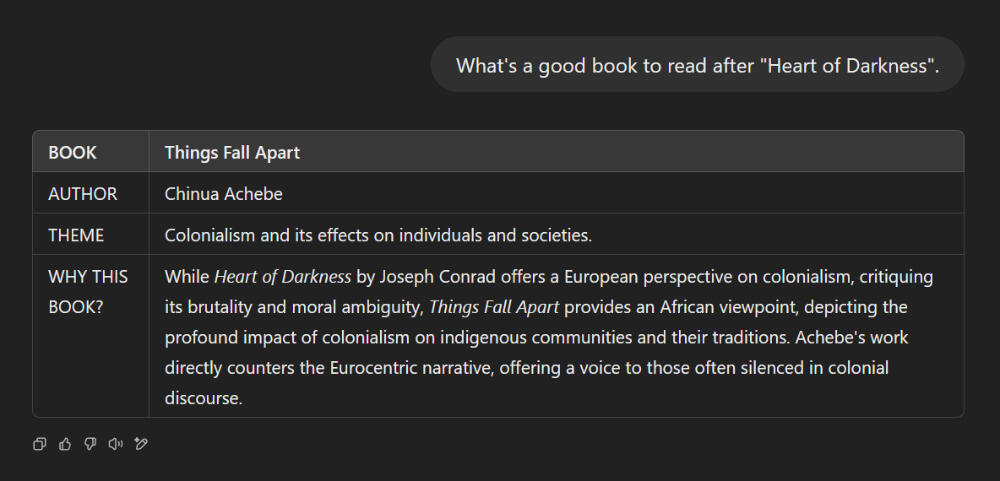Copy the response with the copy icon
Viewport: 1000px width, 481px height.
click(40, 444)
